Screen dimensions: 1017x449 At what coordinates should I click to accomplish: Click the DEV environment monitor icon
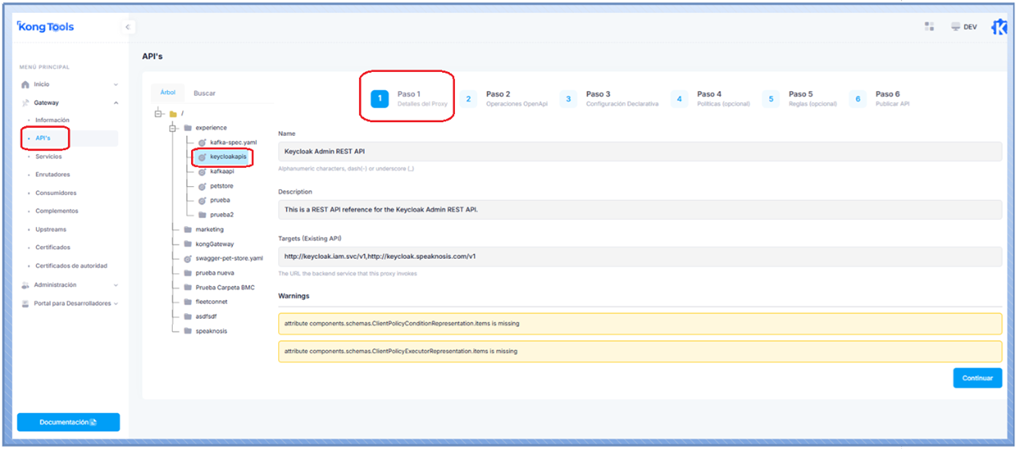coord(955,27)
